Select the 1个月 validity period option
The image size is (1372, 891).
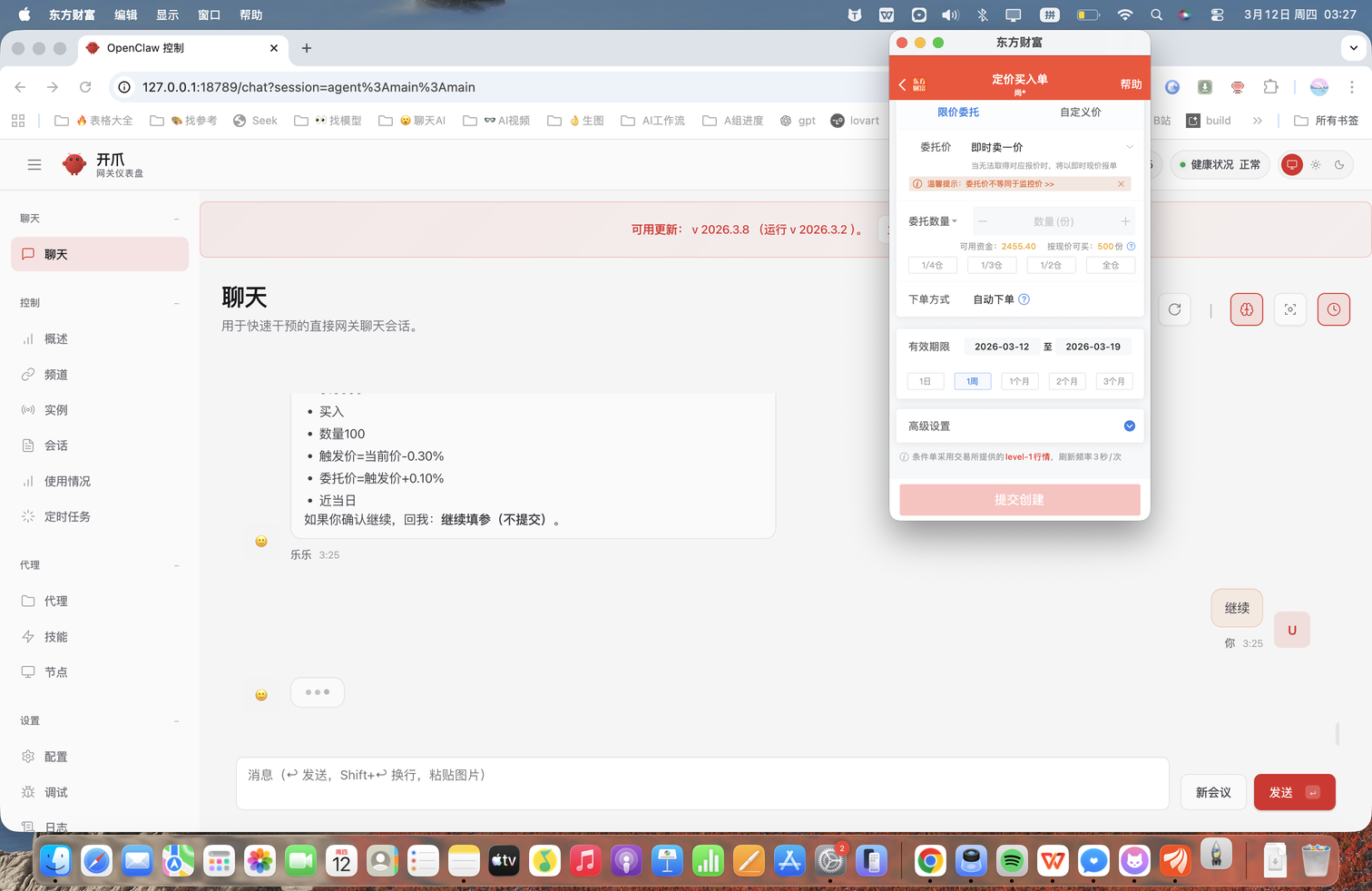(x=1019, y=381)
